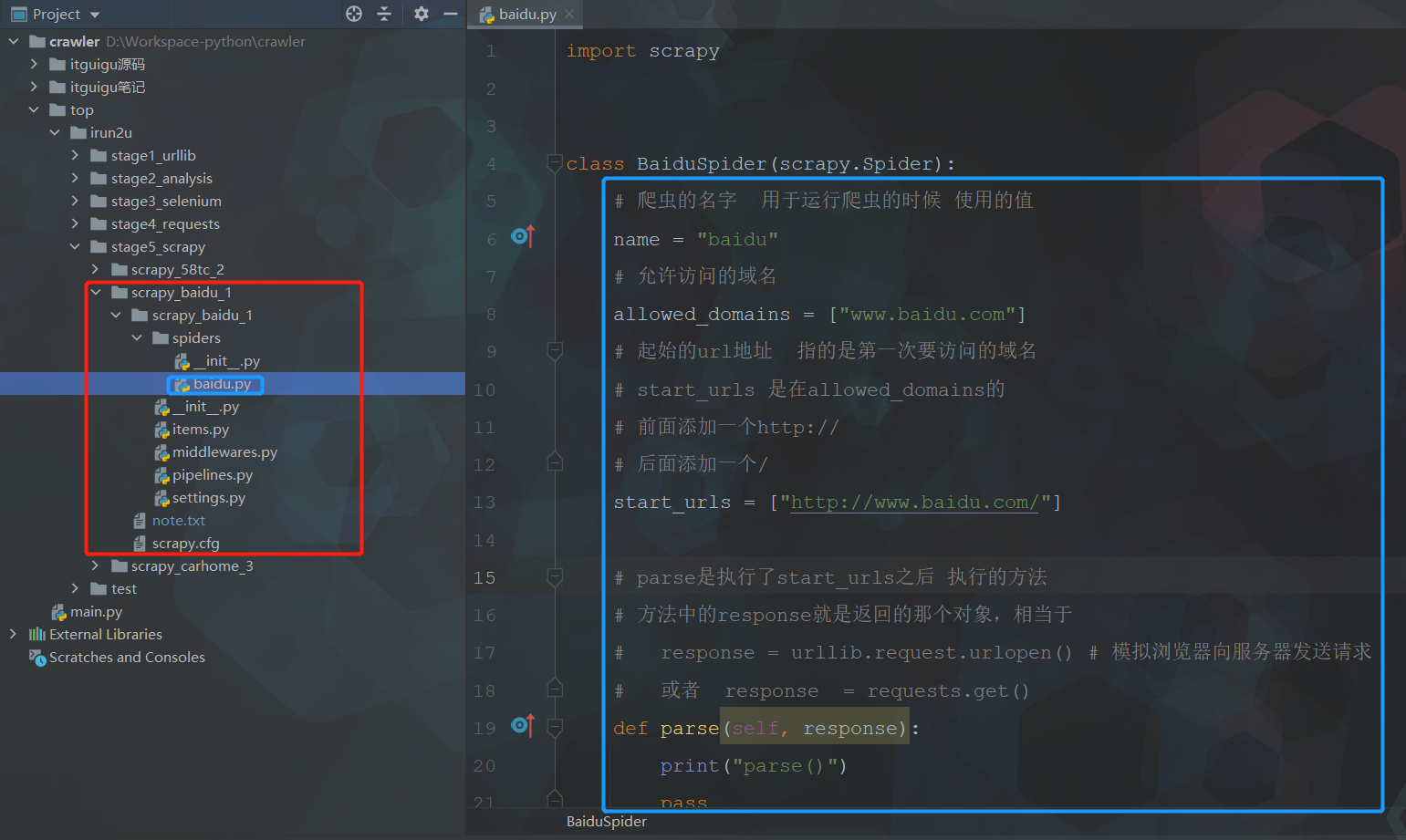Open Project panel settings gear
The image size is (1406, 840).
pyautogui.click(x=421, y=14)
